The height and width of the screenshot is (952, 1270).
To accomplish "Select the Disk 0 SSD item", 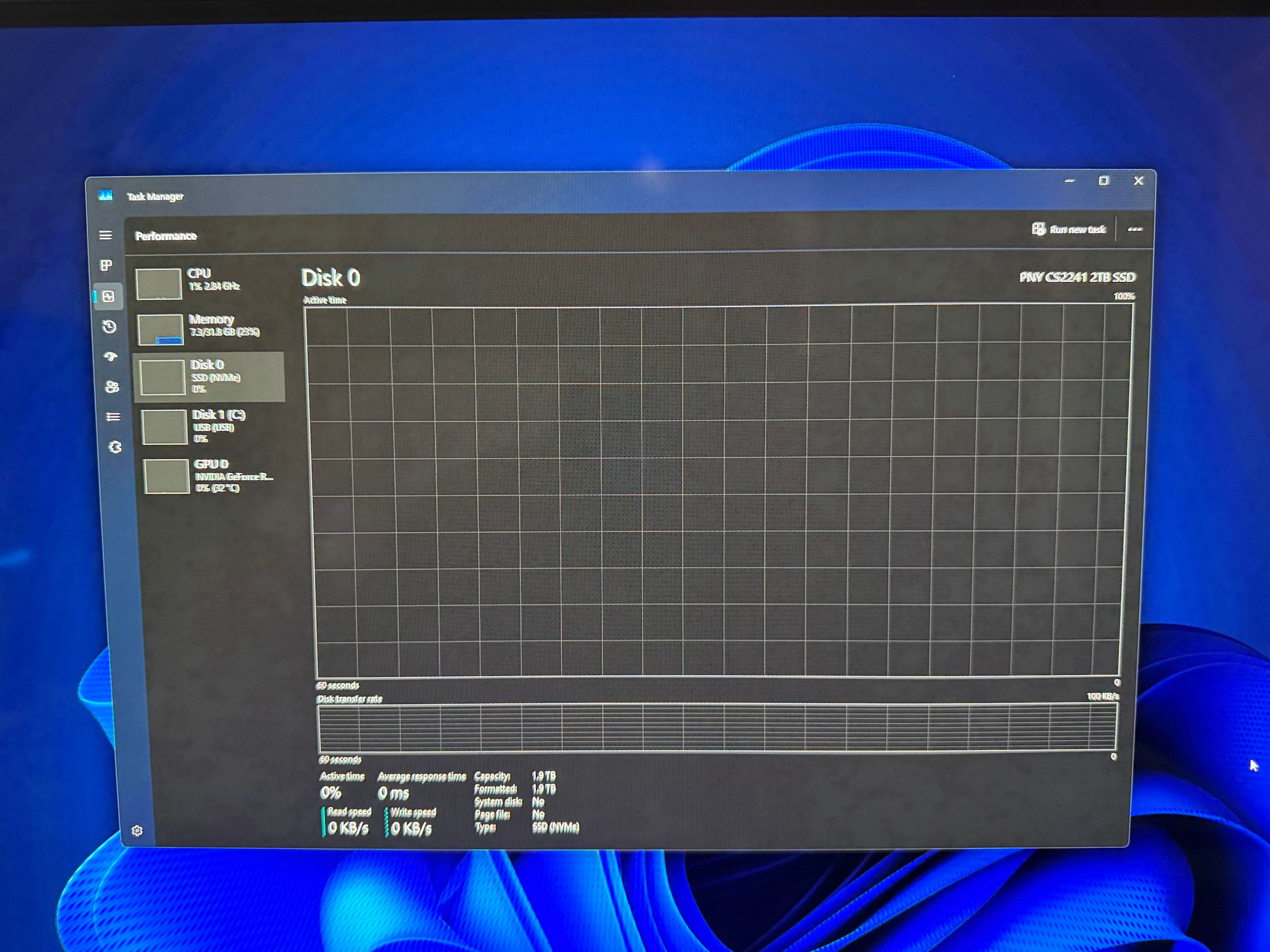I will point(210,377).
